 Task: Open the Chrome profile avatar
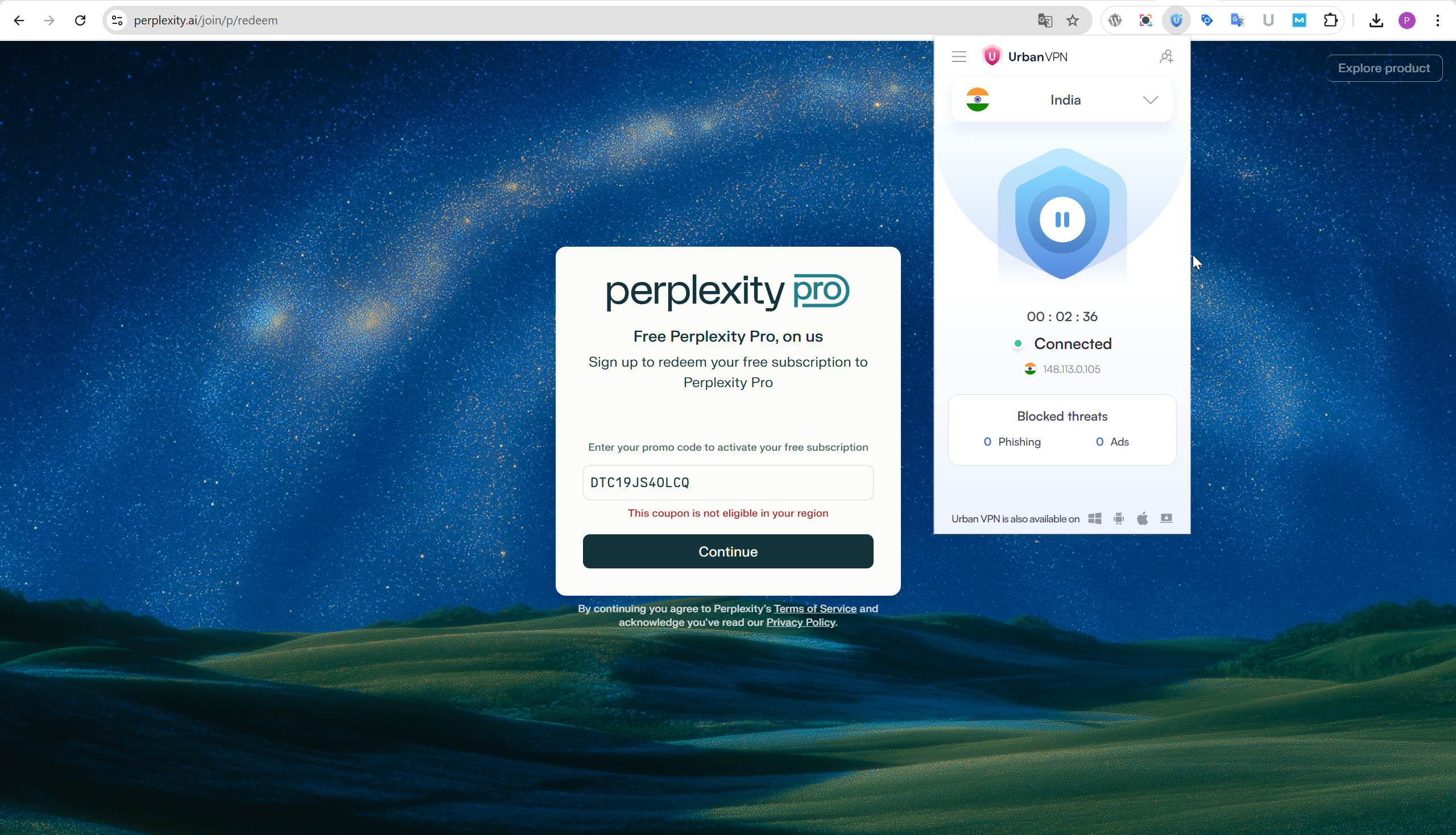pos(1407,20)
